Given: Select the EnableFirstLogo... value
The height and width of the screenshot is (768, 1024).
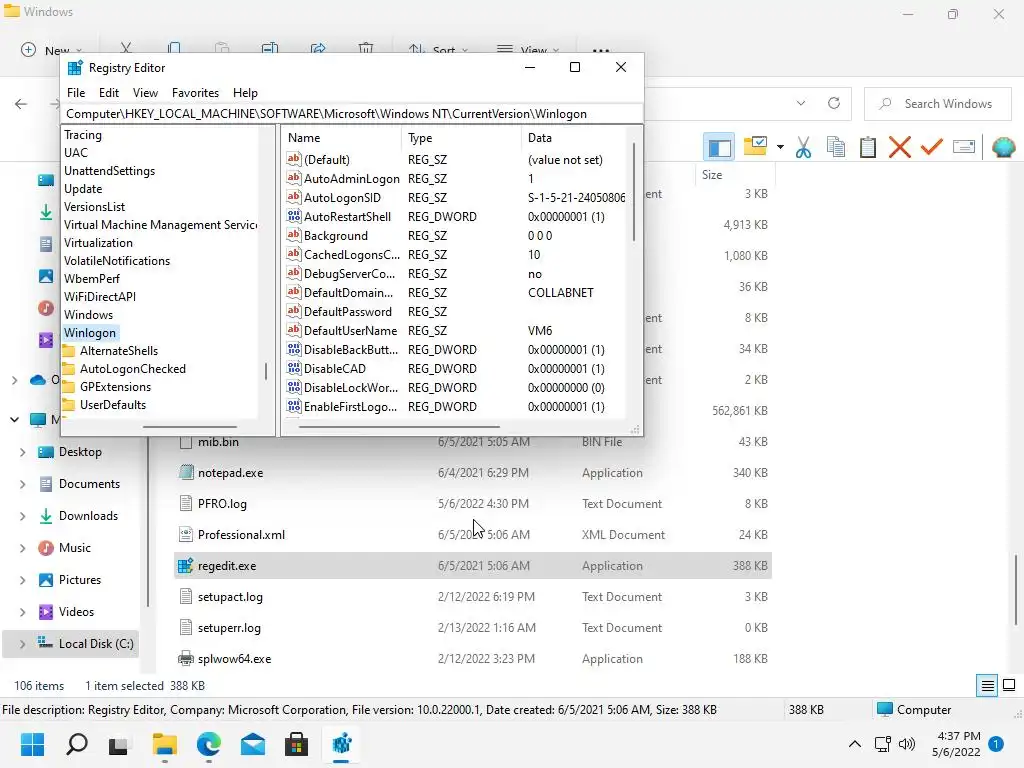Looking at the screenshot, I should [x=350, y=407].
